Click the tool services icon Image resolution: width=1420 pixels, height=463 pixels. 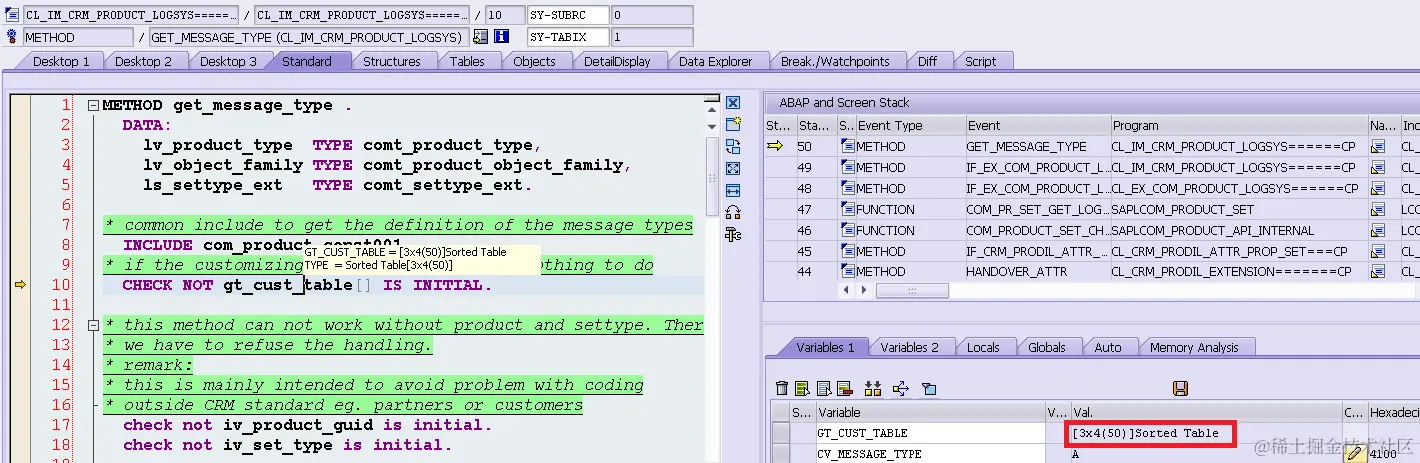click(733, 235)
